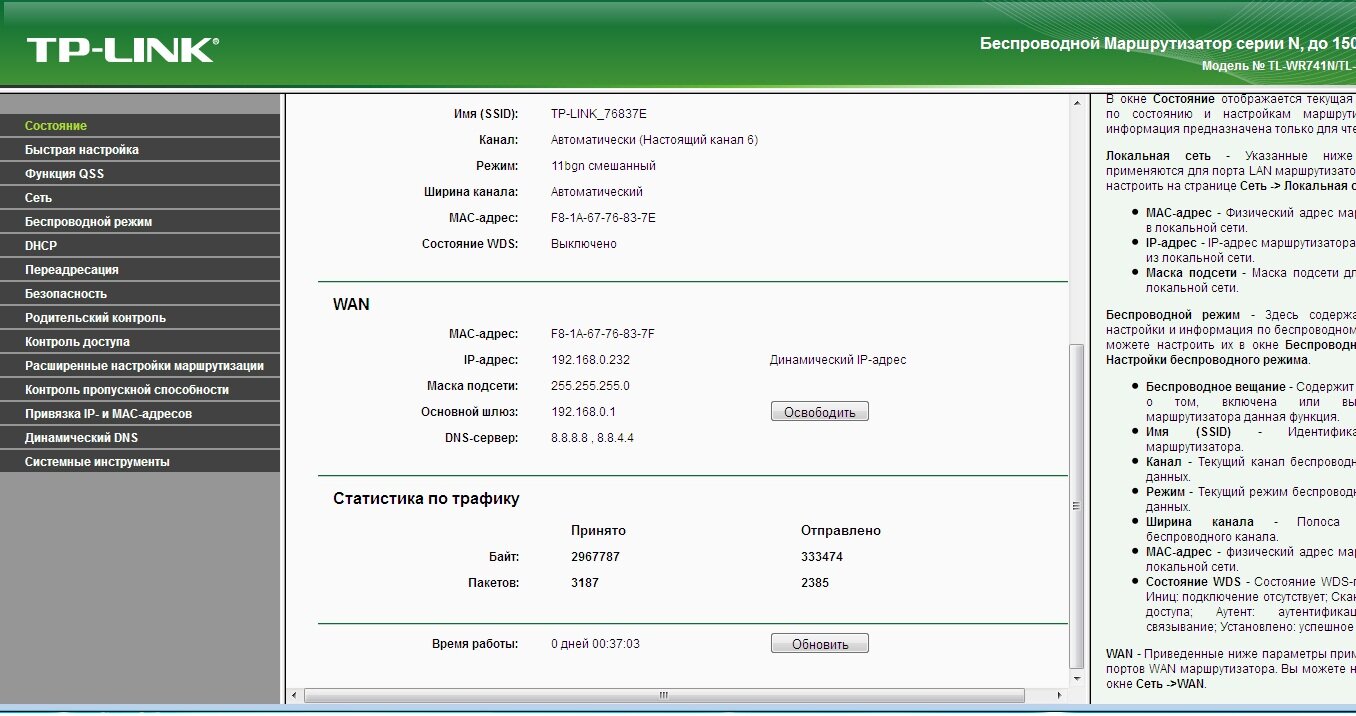Go to the Сеть section
Screen dimensions: 1356x716
(38, 198)
